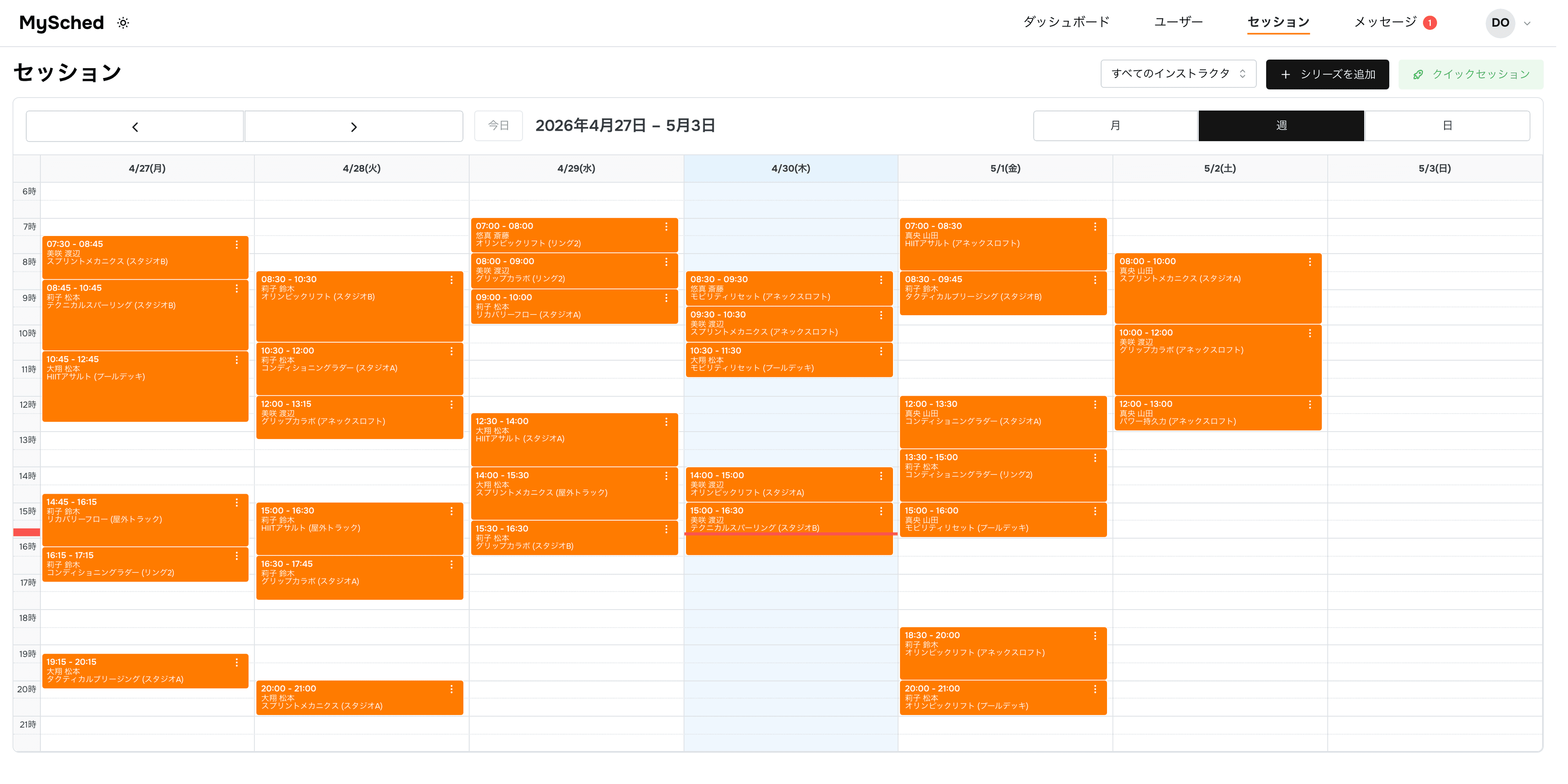The height and width of the screenshot is (784, 1568).
Task: Click the シリーズを追加 button
Action: coord(1327,74)
